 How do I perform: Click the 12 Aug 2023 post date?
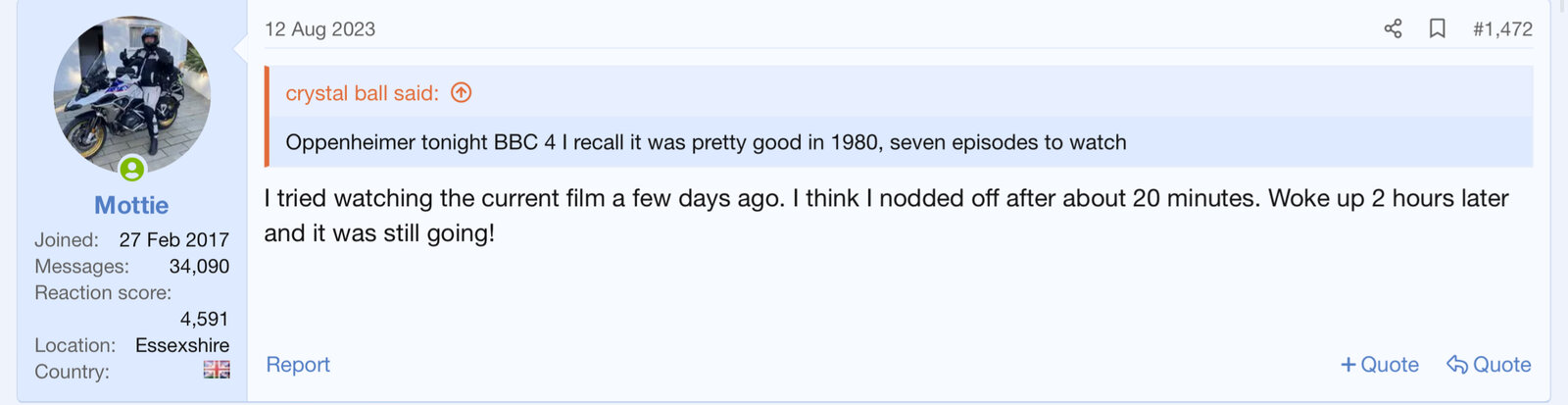click(319, 29)
